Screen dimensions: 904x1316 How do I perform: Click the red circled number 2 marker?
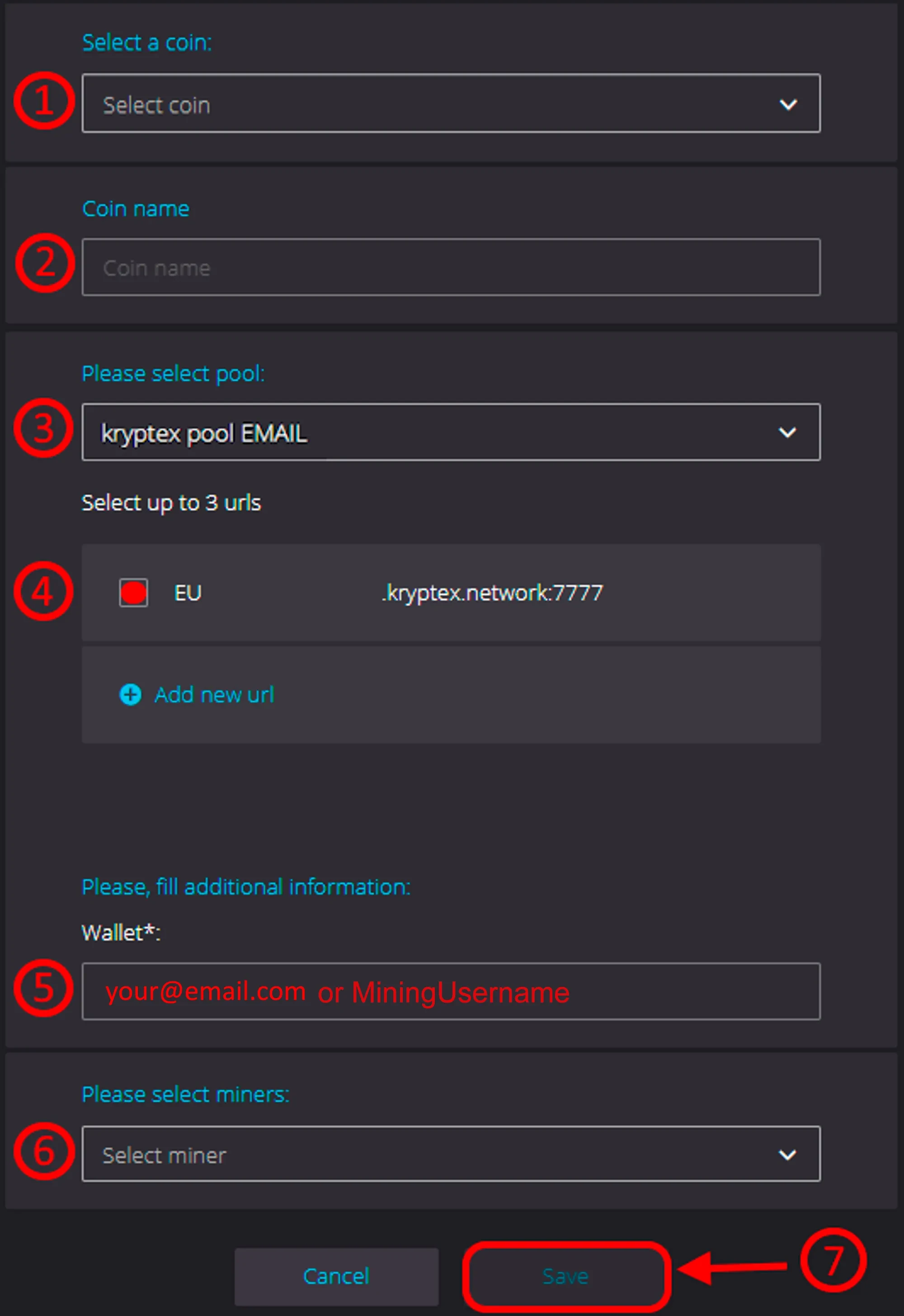(x=45, y=263)
